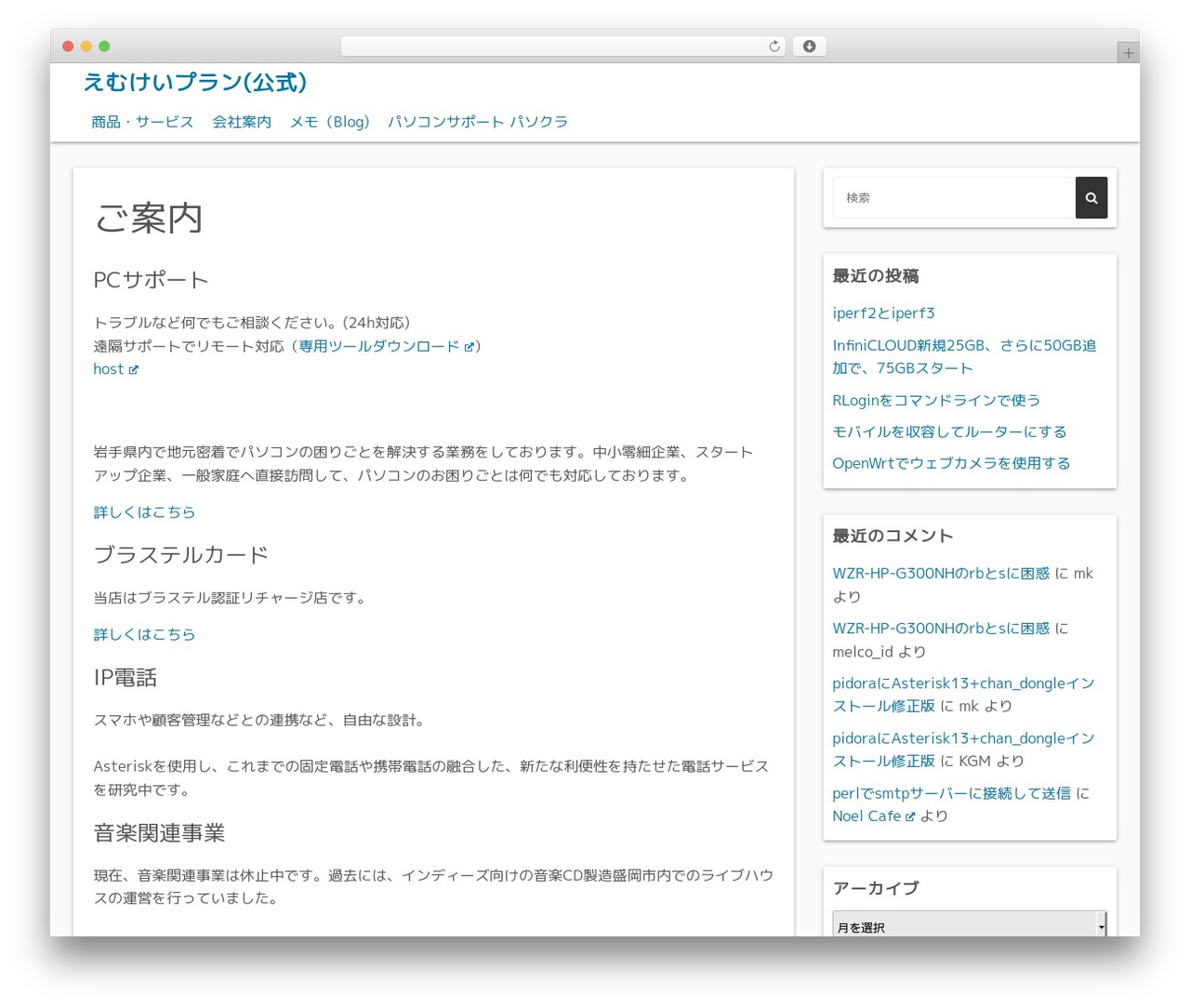Open 専用ツールダウンロード link
The image size is (1190, 1008).
(379, 346)
